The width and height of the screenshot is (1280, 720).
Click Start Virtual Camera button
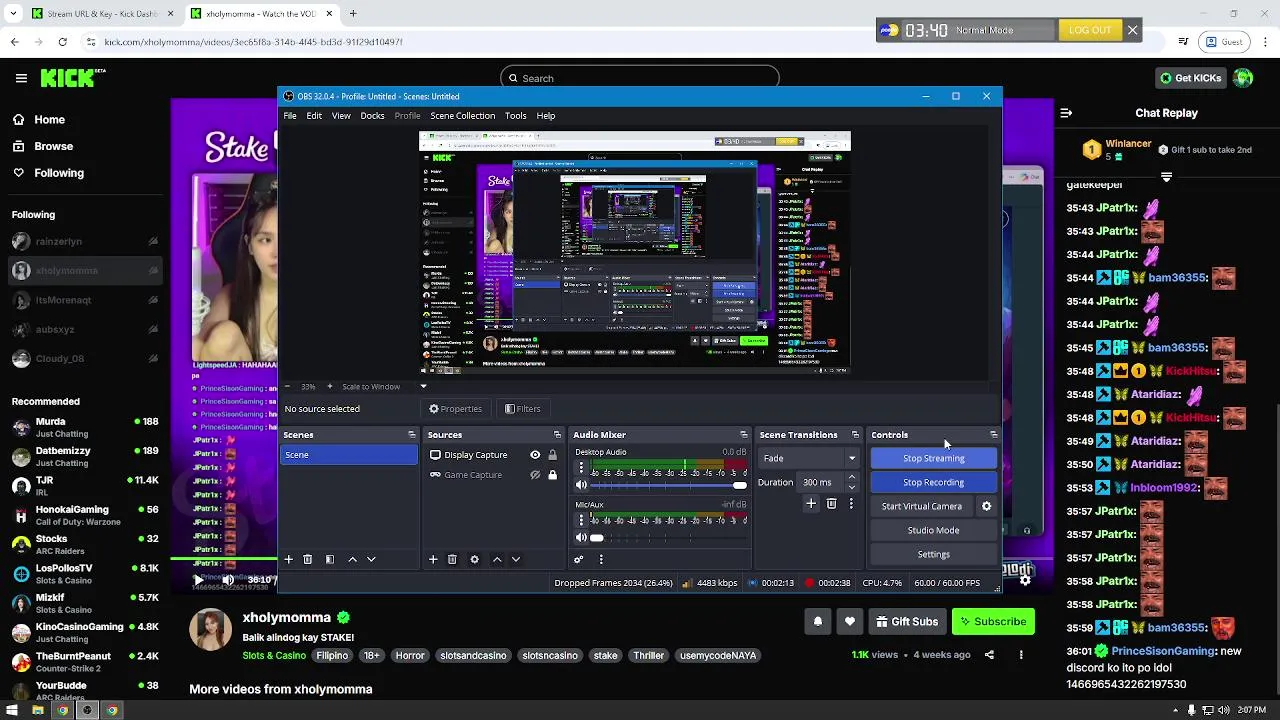[x=922, y=507]
